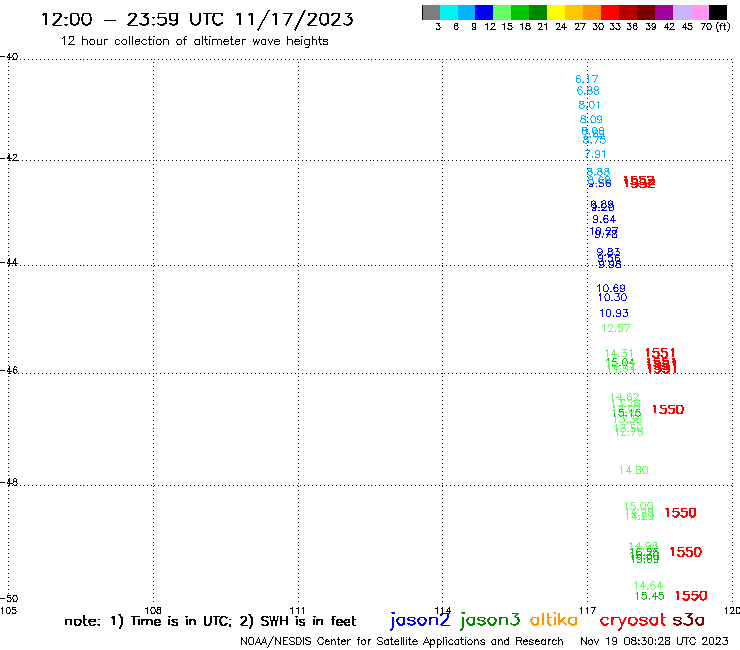Image resolution: width=740 pixels, height=650 pixels.
Task: Click the '(ft)' unit label in legend
Action: tap(723, 27)
